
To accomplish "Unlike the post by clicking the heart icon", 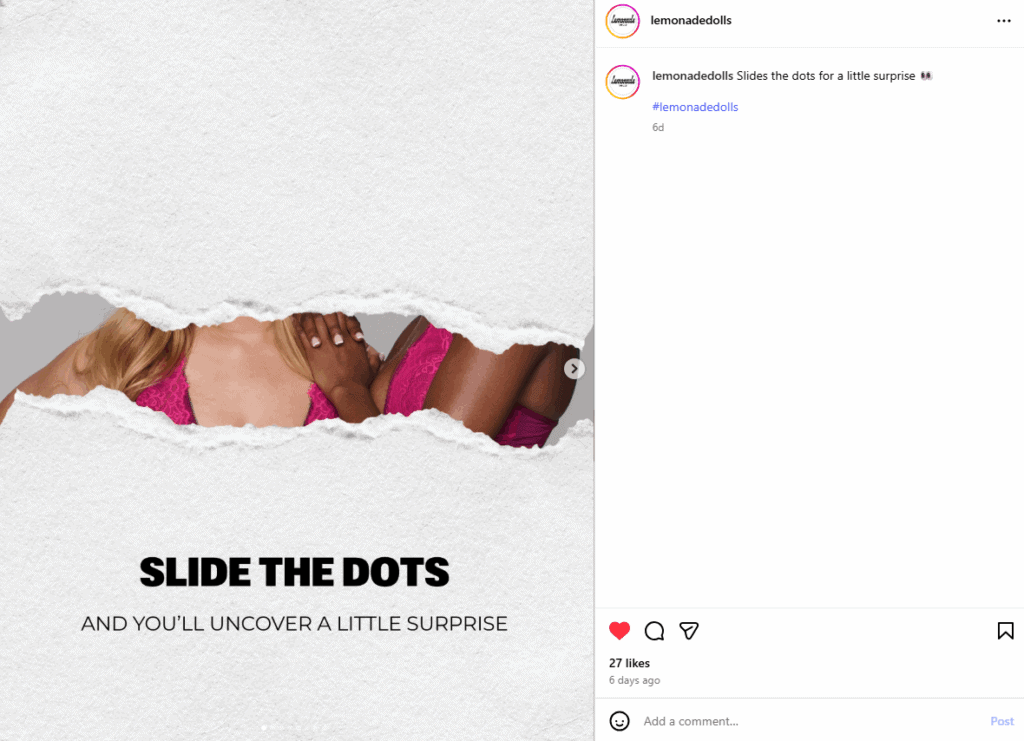I will pyautogui.click(x=619, y=630).
